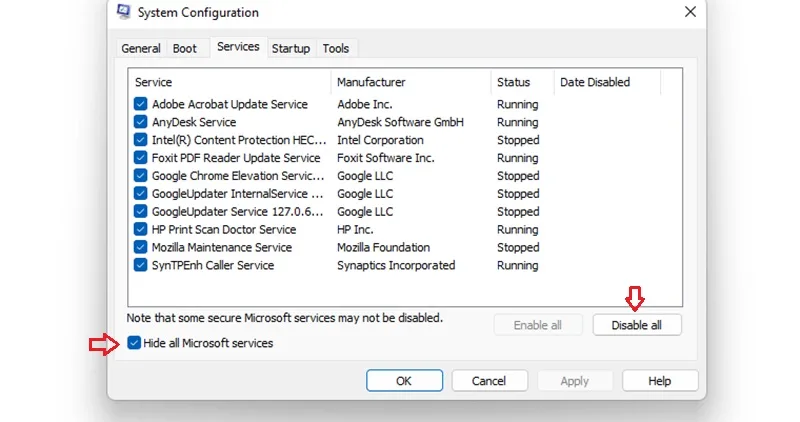800x422 pixels.
Task: Sort by the Manufacturer column header
Action: [x=411, y=82]
